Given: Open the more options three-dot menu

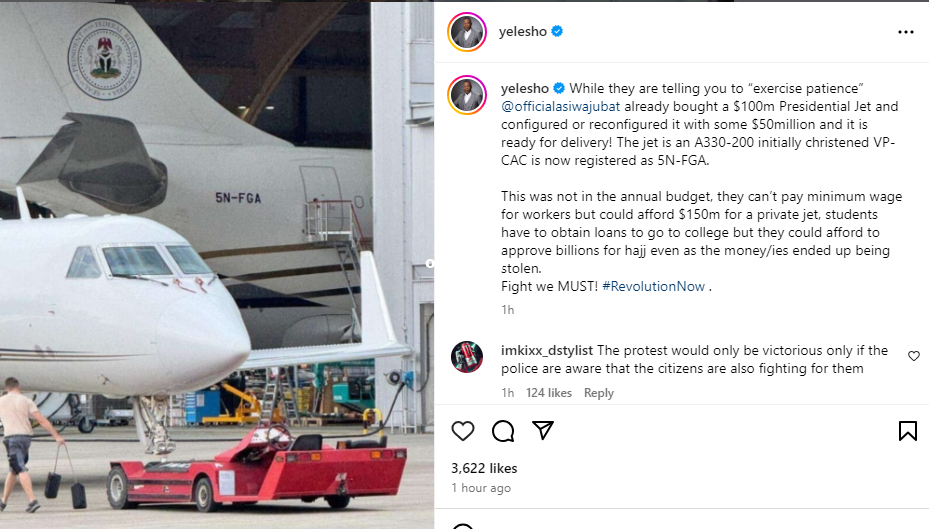Looking at the screenshot, I should (905, 32).
